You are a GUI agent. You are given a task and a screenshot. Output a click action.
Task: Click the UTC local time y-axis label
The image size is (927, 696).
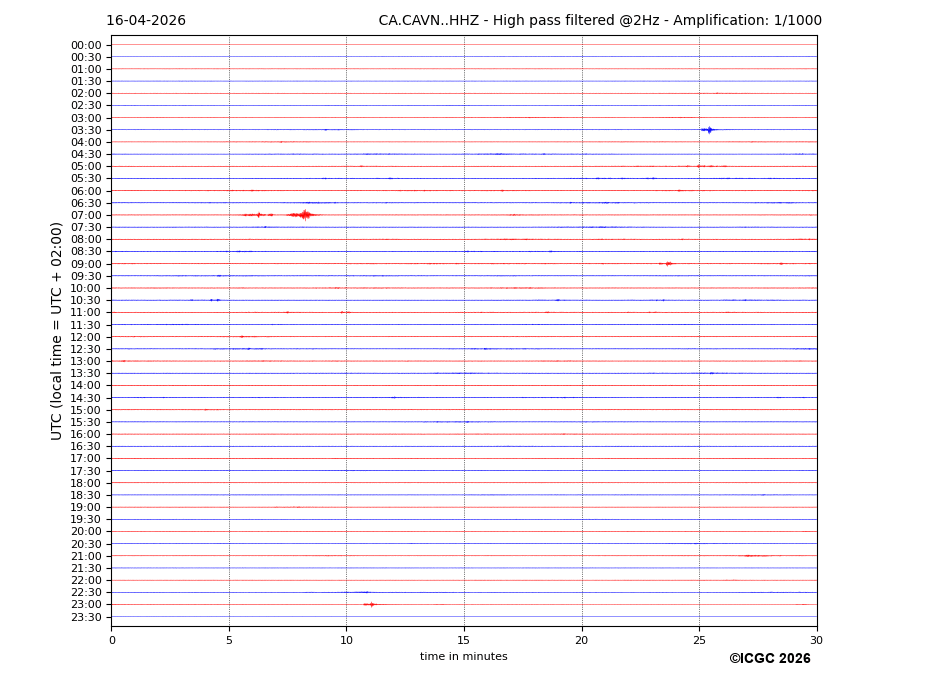57,330
